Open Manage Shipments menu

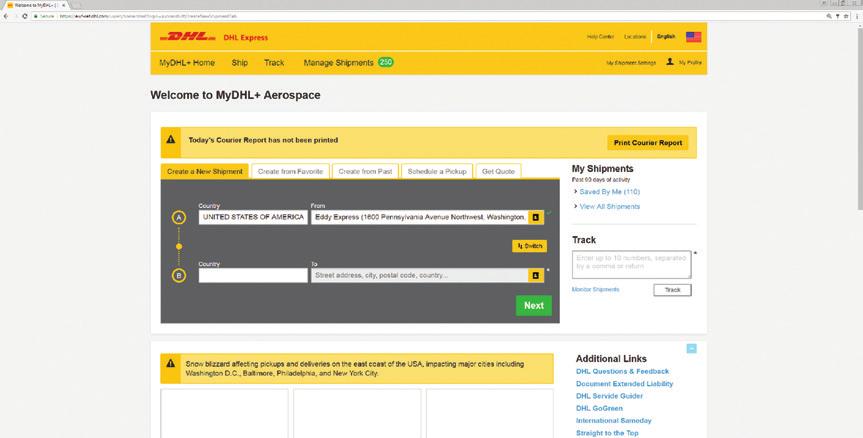(338, 63)
